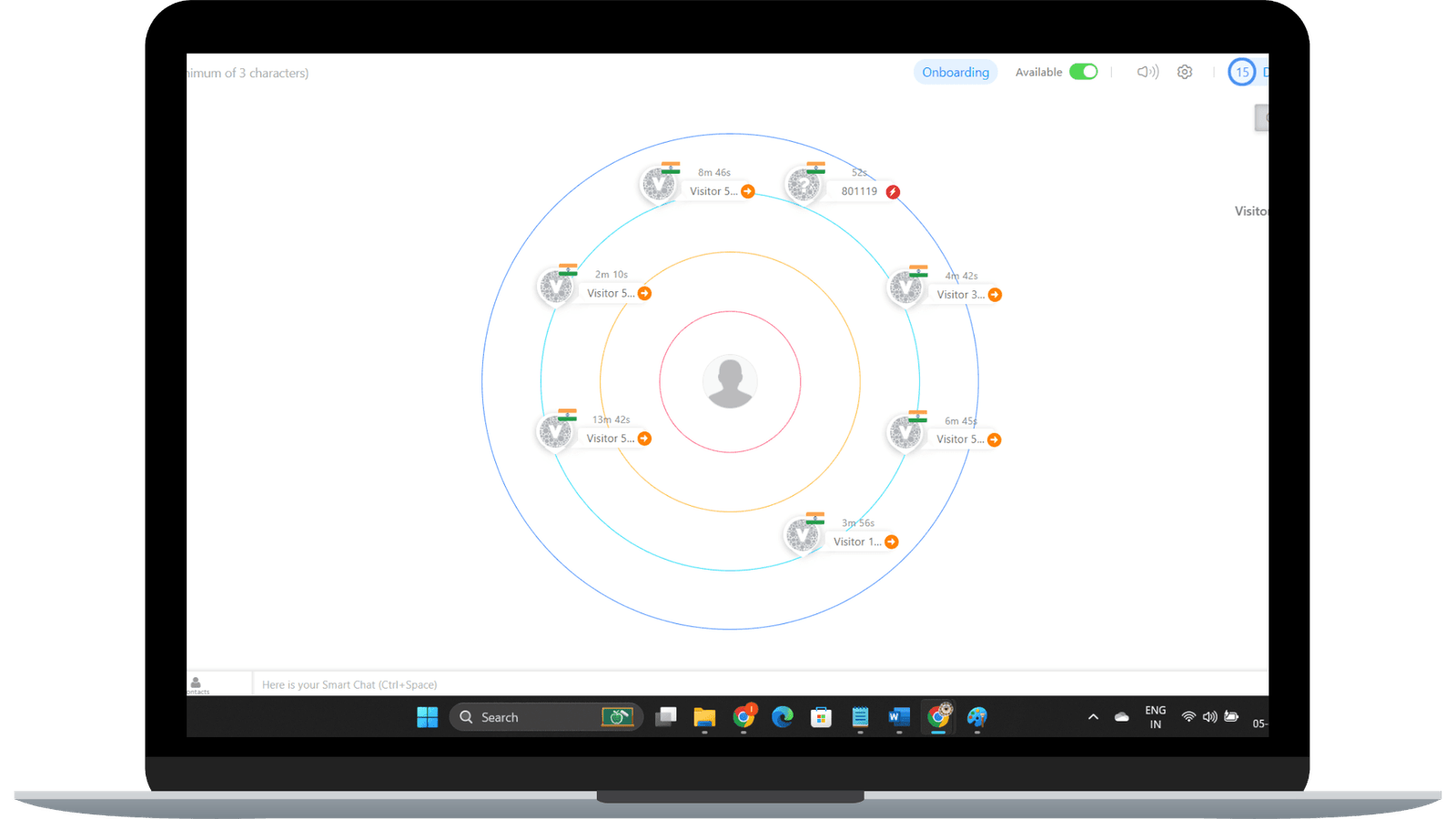Screen dimensions: 1456x819
Task: Toggle the Available status switch
Action: click(x=1083, y=72)
